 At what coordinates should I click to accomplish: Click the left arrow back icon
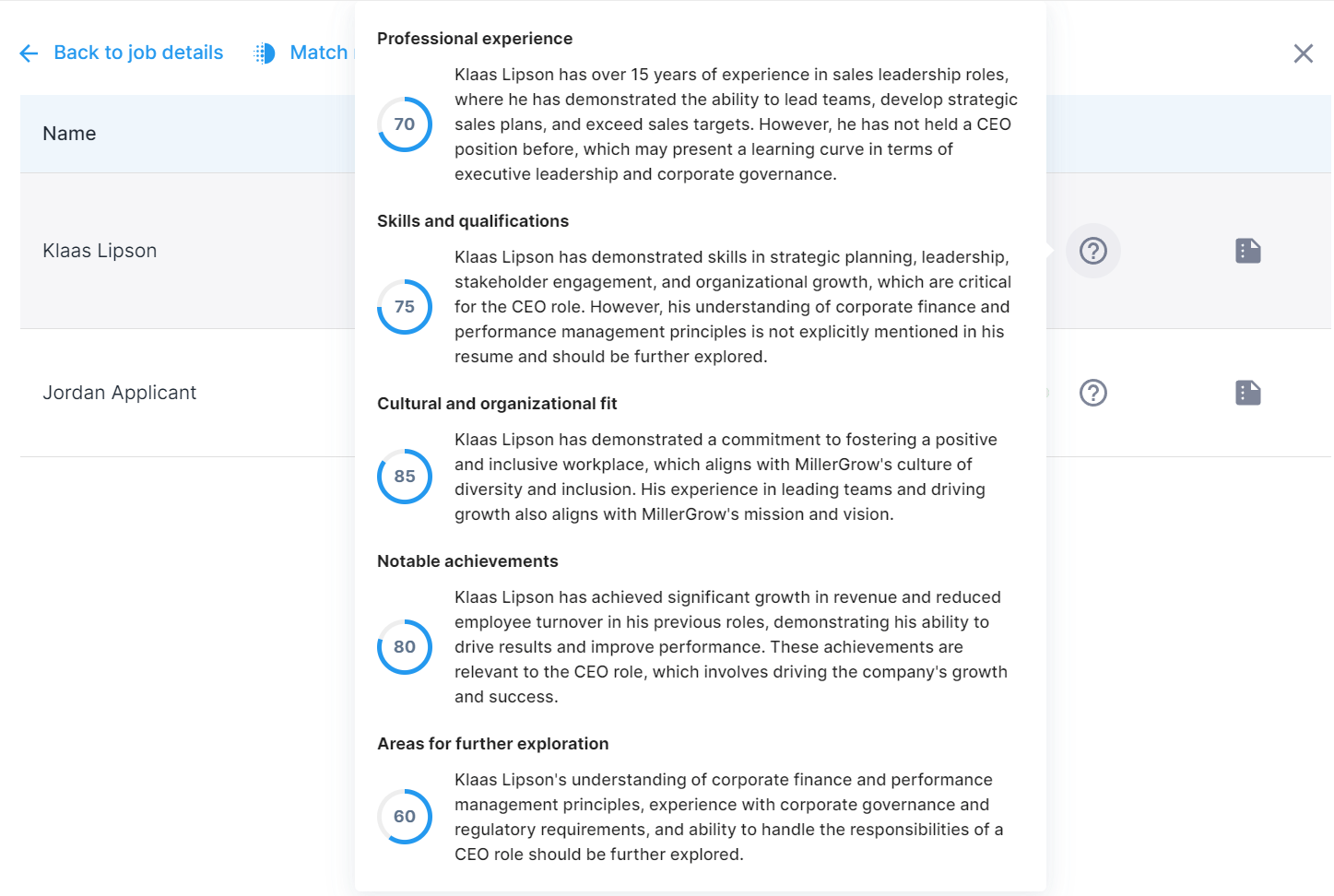coord(29,53)
